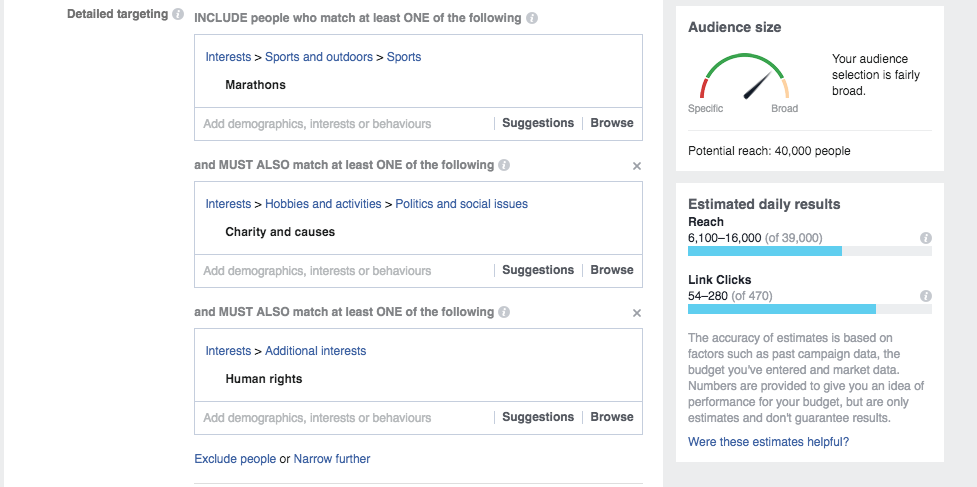Open Browse in the Charity and causes box
The image size is (977, 487).
(x=612, y=270)
